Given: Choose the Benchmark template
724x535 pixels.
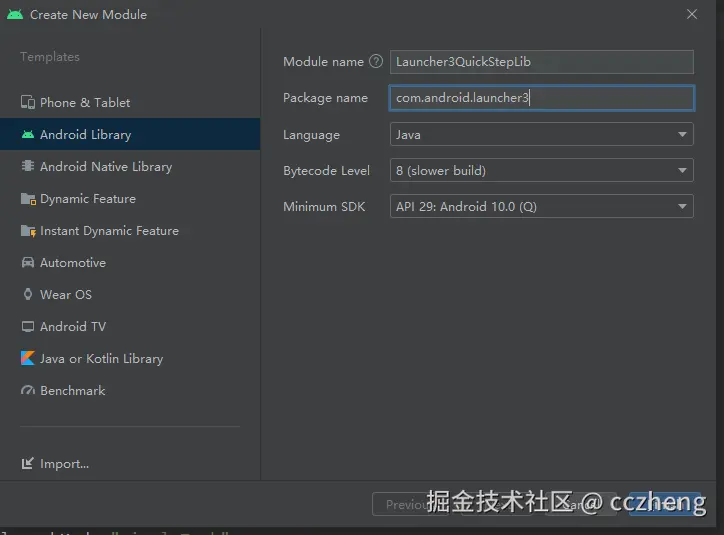Looking at the screenshot, I should click(130, 391).
